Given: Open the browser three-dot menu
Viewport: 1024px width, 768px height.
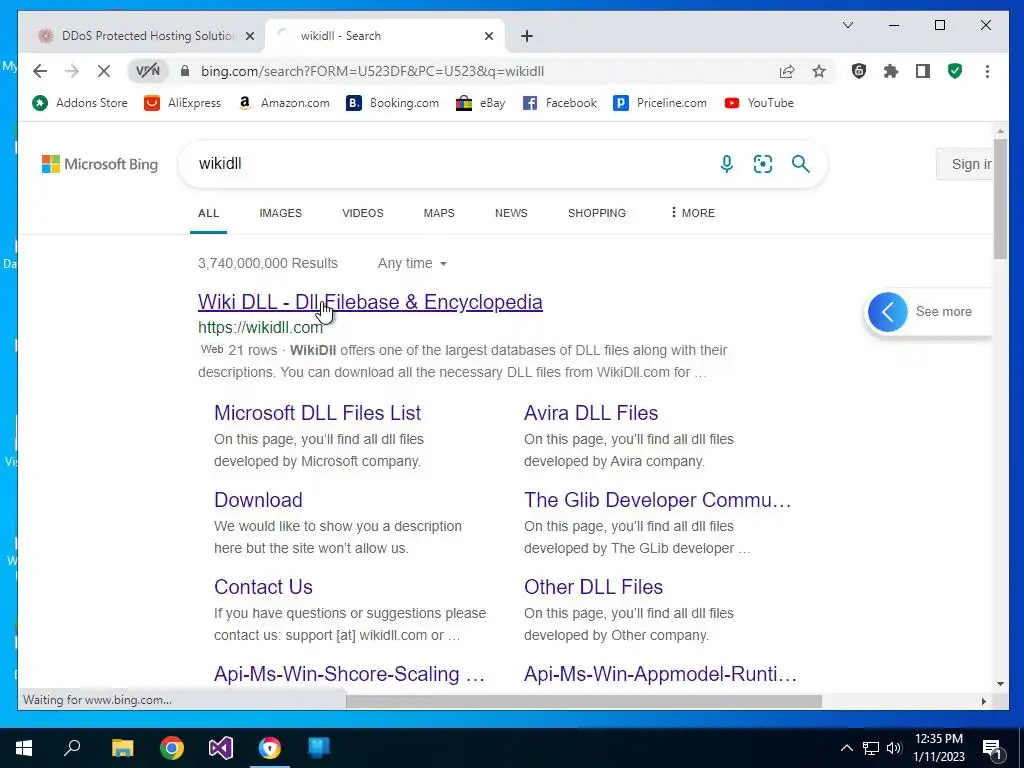Looking at the screenshot, I should [987, 71].
